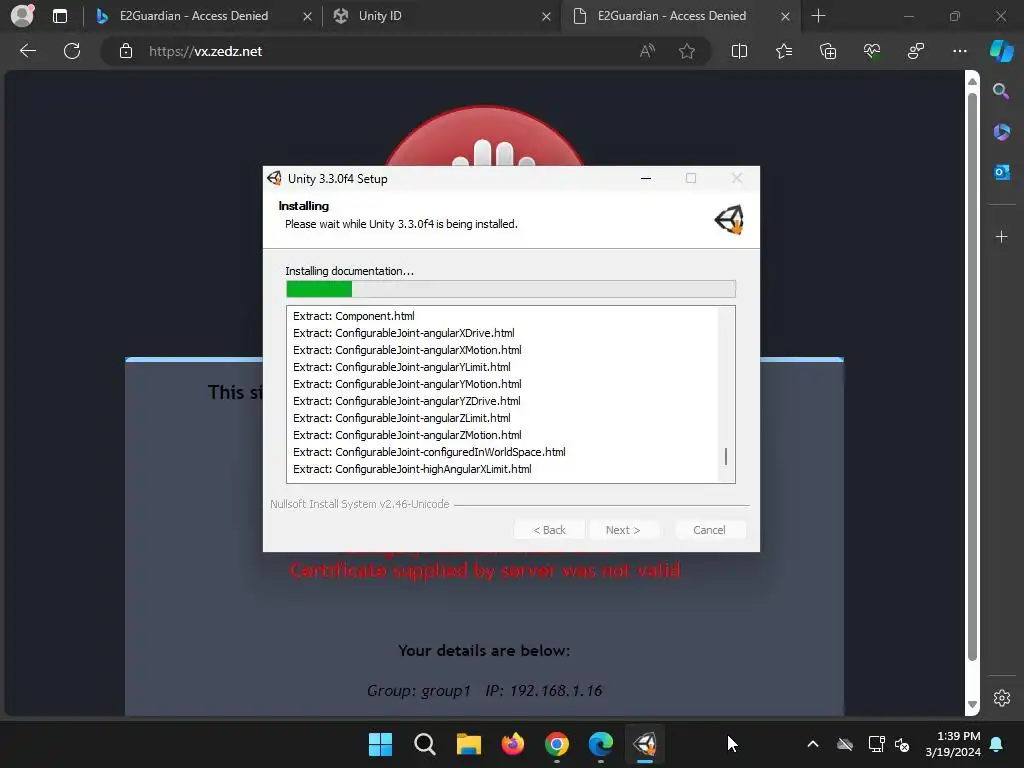Add a sidebar app with plus
Viewport: 1024px width, 768px height.
1001,236
